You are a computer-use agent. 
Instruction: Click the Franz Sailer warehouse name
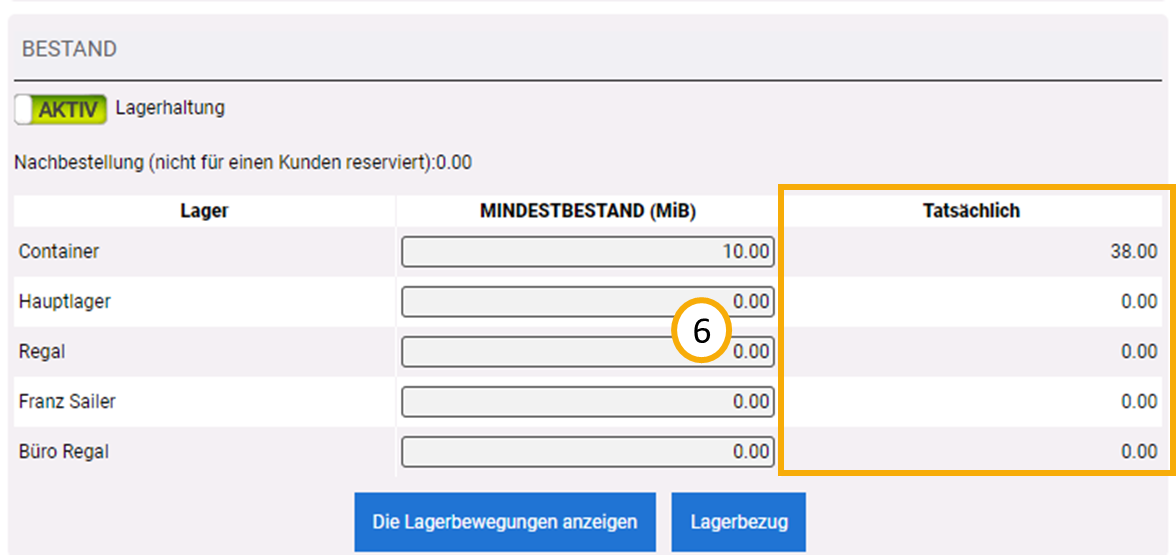(67, 402)
